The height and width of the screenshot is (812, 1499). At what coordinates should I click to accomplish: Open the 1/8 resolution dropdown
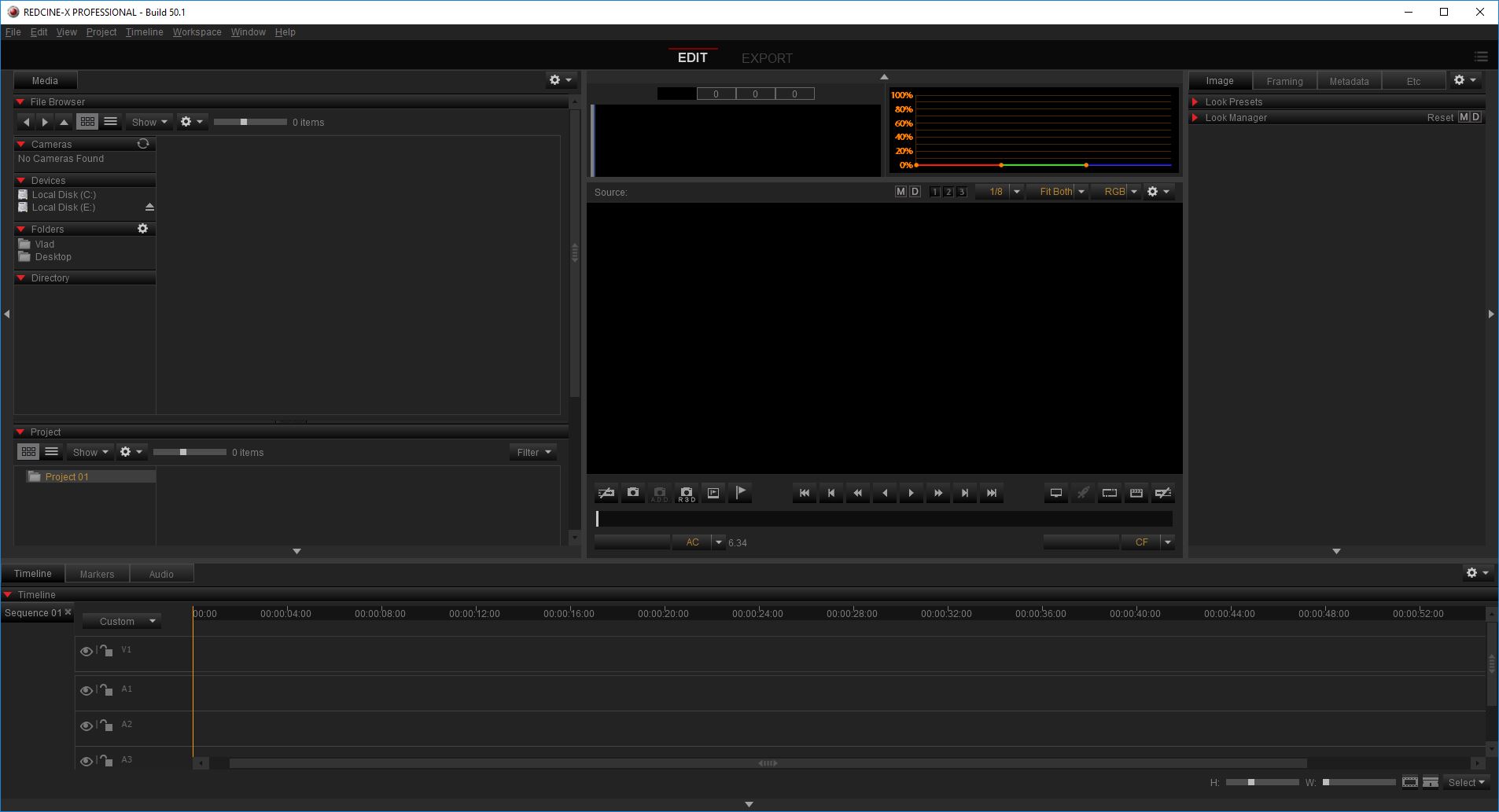click(x=1000, y=192)
